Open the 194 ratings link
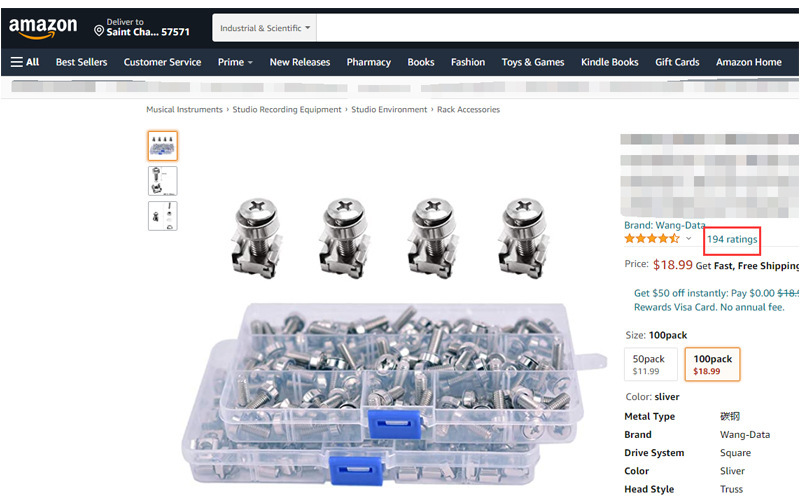This screenshot has width=800, height=500. [732, 239]
